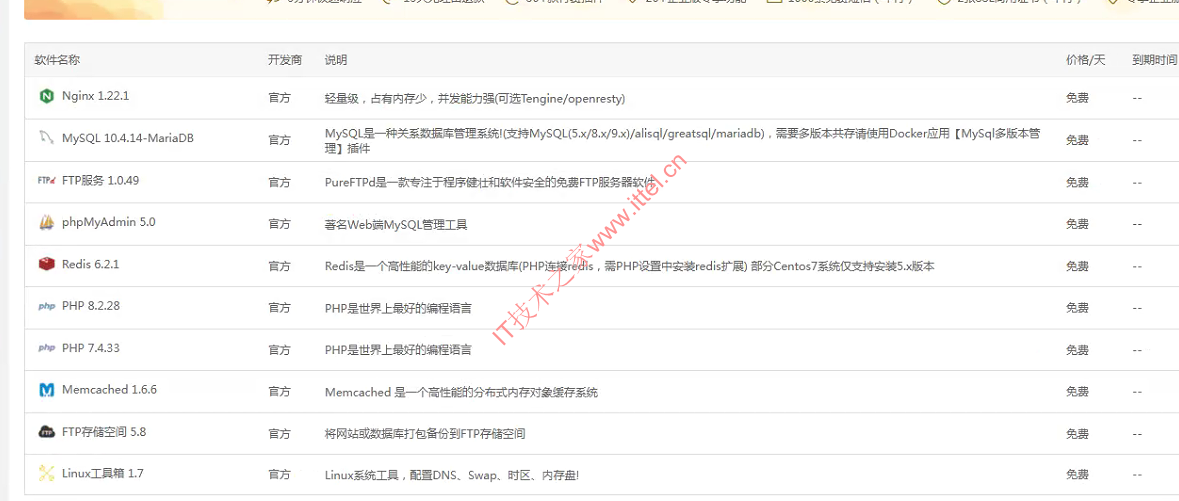Screen dimensions: 1179x501
Task: Open Linux工具箱 1.7 entry
Action: (x=103, y=474)
